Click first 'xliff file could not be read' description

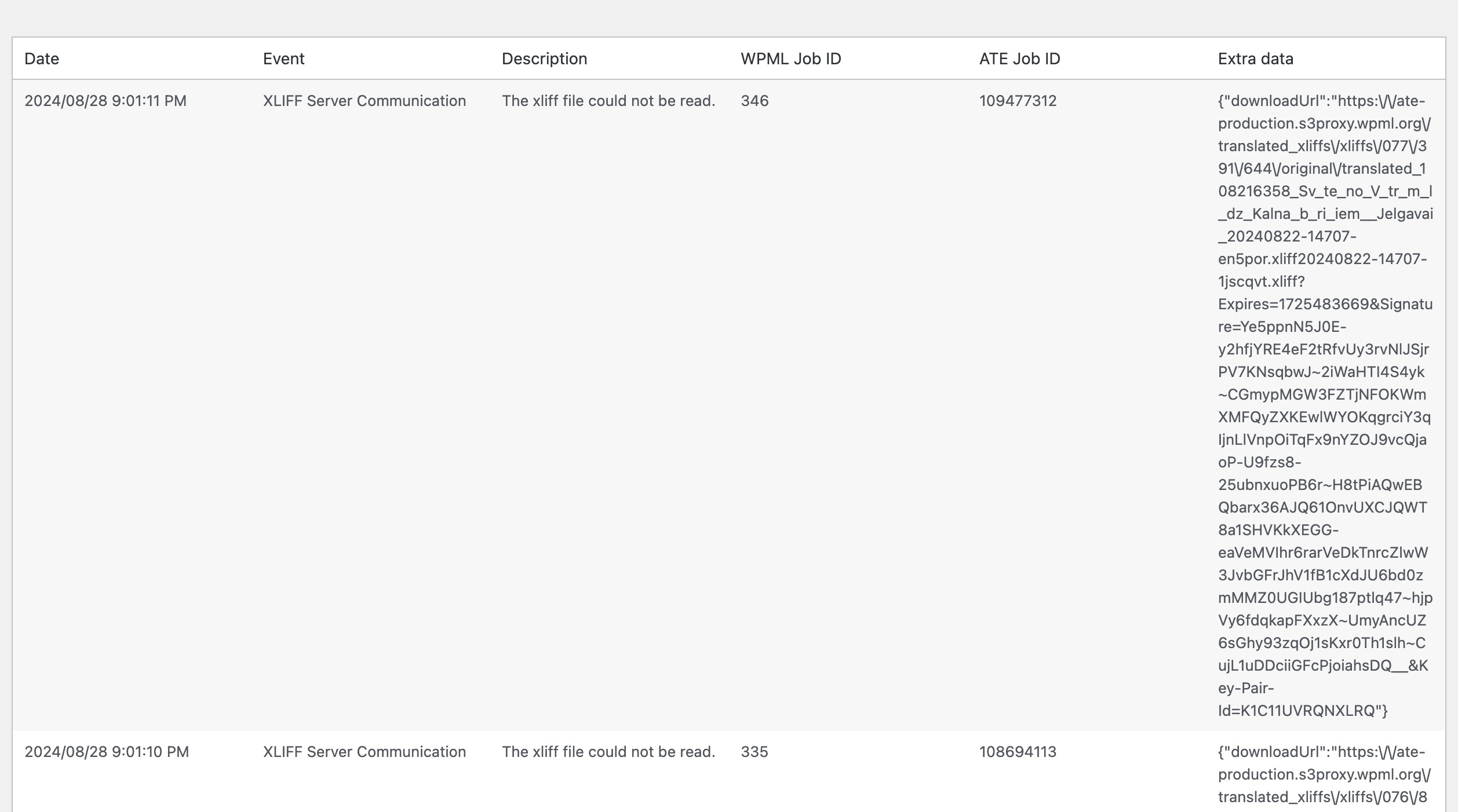pyautogui.click(x=608, y=101)
